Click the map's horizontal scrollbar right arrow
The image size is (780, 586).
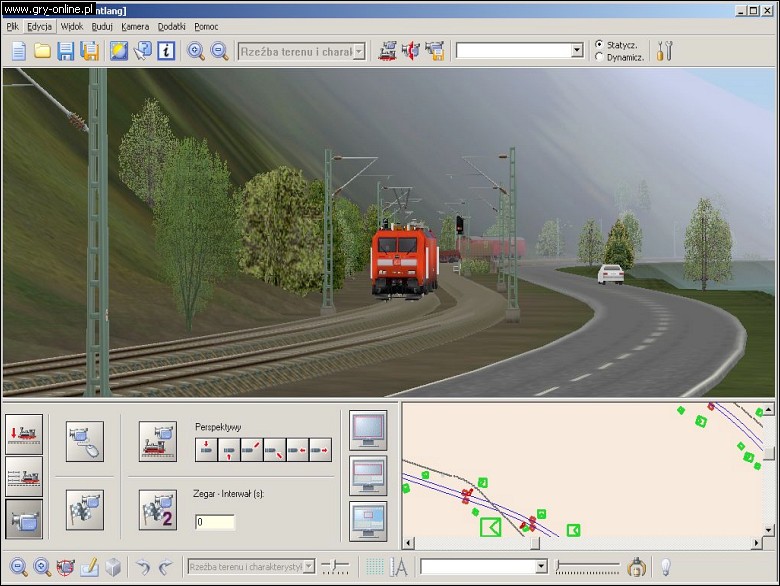click(757, 543)
